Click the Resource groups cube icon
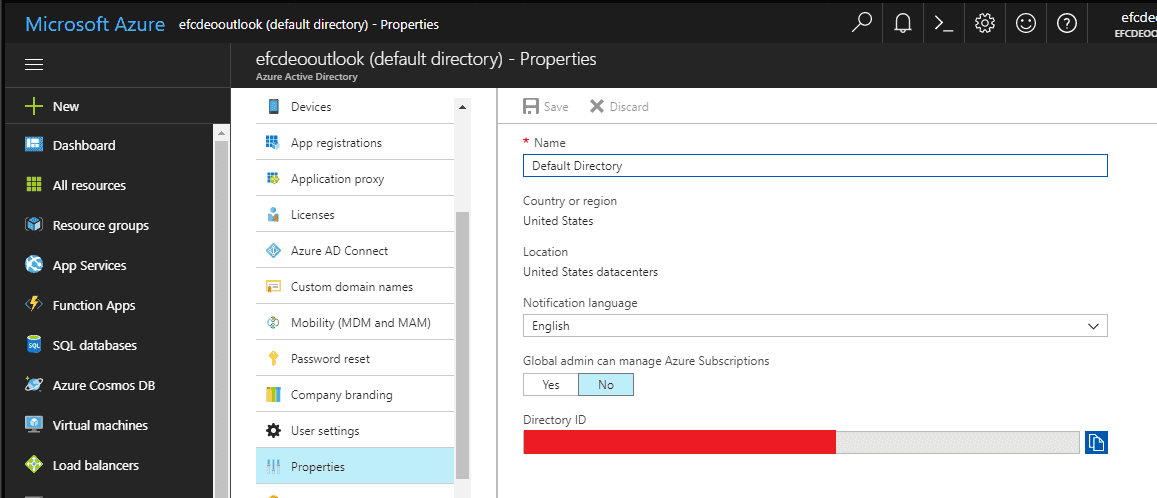The image size is (1157, 498). tap(34, 225)
